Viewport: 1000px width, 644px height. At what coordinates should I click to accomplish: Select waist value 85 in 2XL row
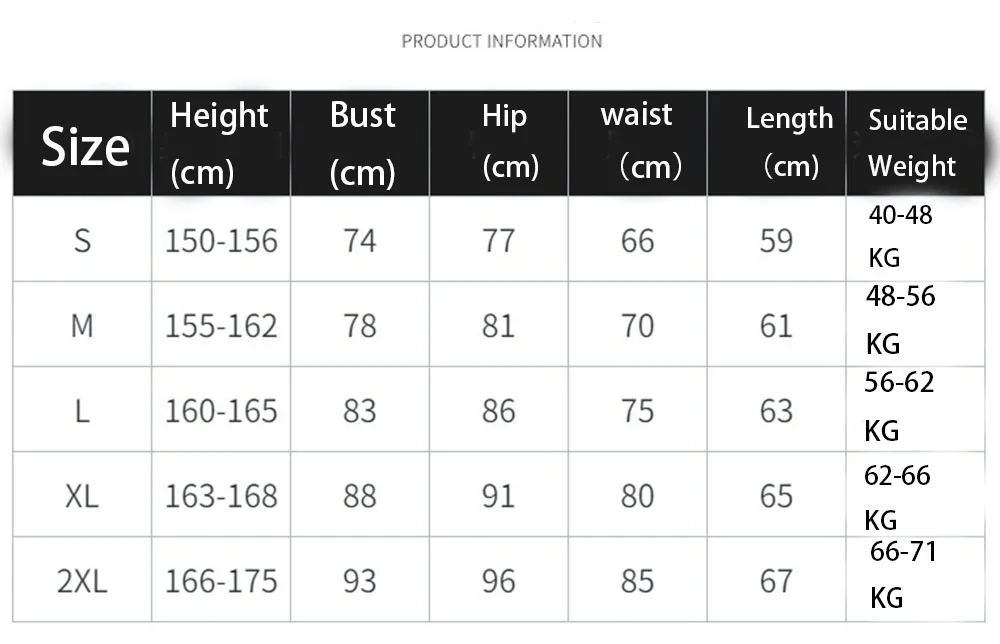click(x=637, y=581)
